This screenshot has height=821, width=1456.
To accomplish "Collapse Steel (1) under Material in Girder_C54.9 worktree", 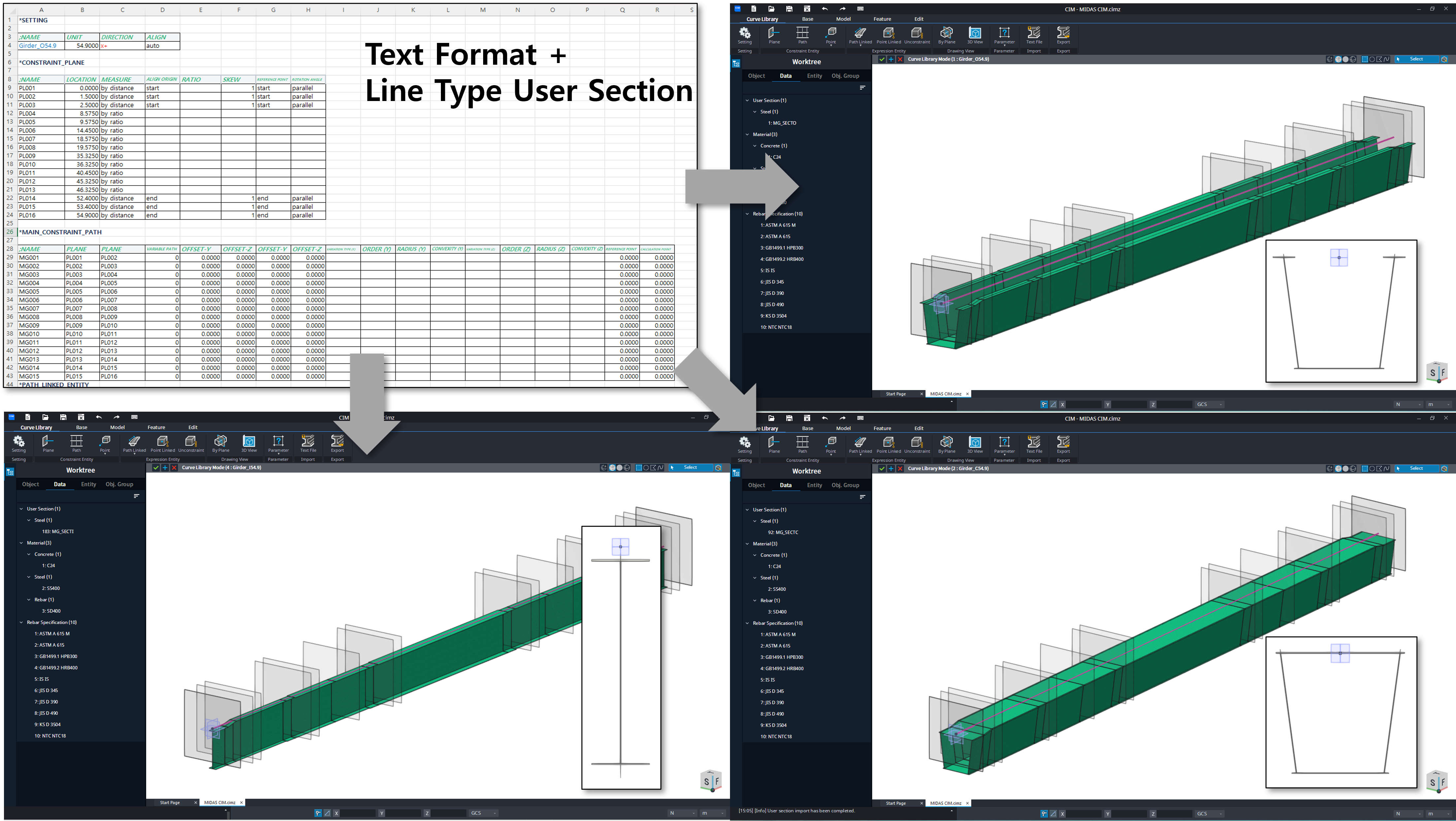I will tap(754, 577).
